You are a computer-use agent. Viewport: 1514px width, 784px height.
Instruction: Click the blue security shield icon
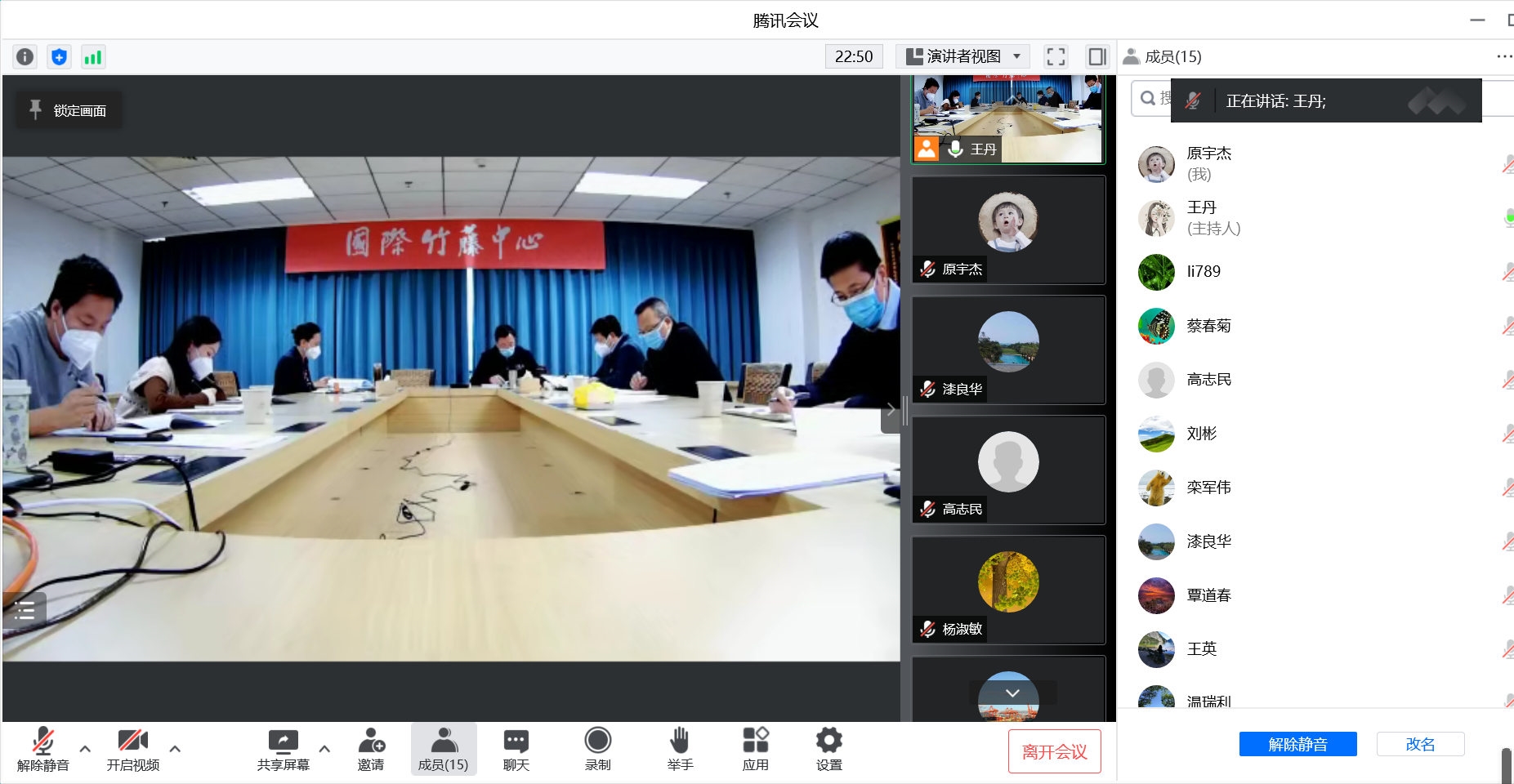coord(59,56)
